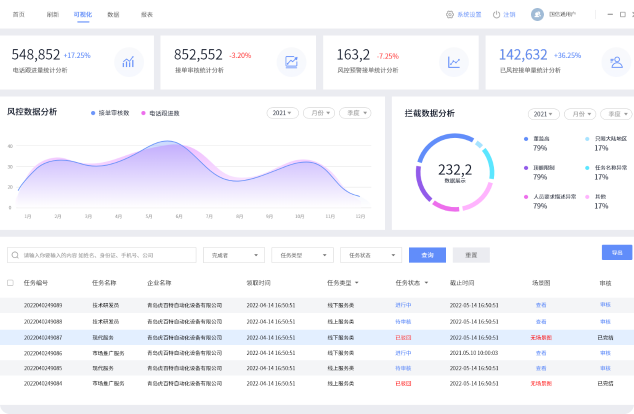This screenshot has width=634, height=414.
Task: Expand the 任务状态 filter dropdown
Action: (x=369, y=255)
